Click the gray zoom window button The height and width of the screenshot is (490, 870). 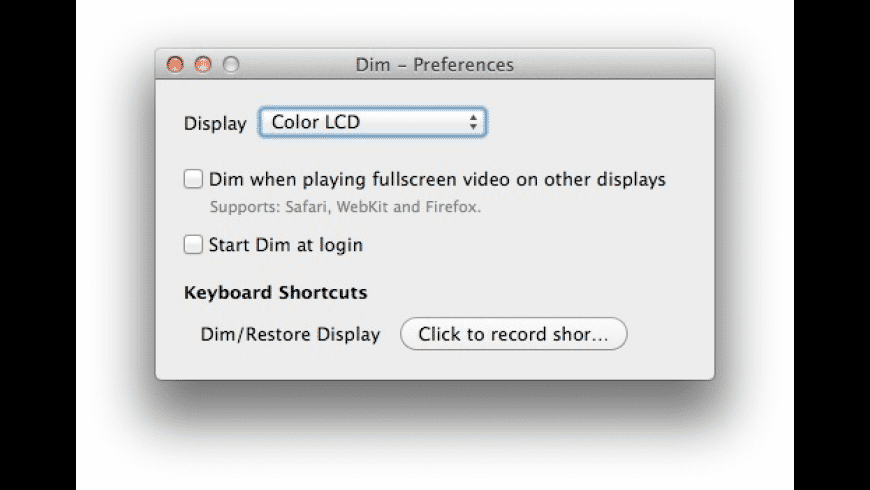231,65
